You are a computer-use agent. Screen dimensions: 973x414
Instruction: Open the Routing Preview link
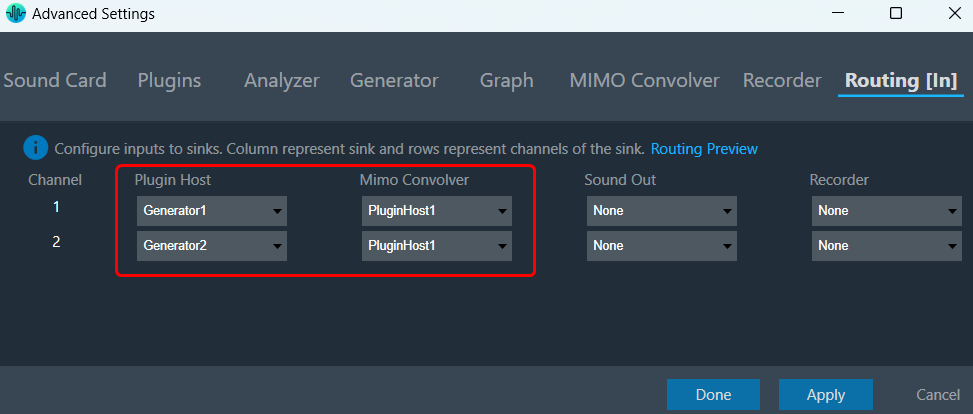[x=704, y=149]
